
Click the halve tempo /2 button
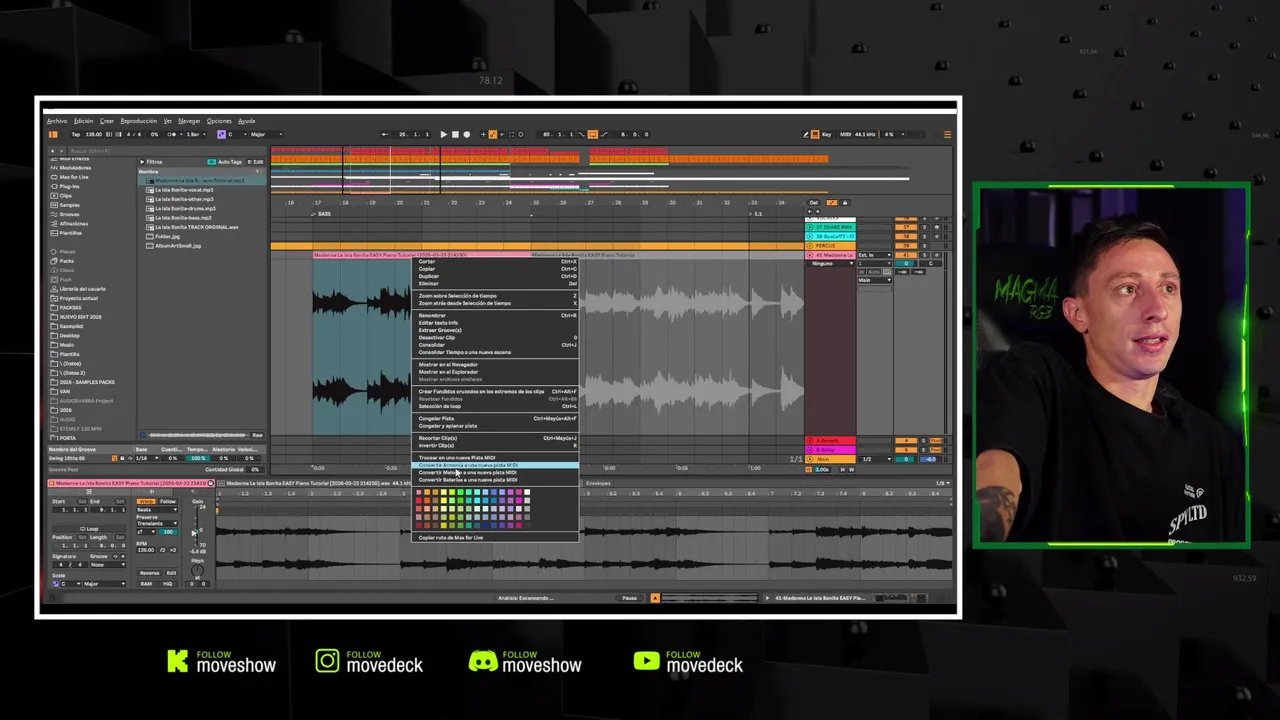coord(162,550)
